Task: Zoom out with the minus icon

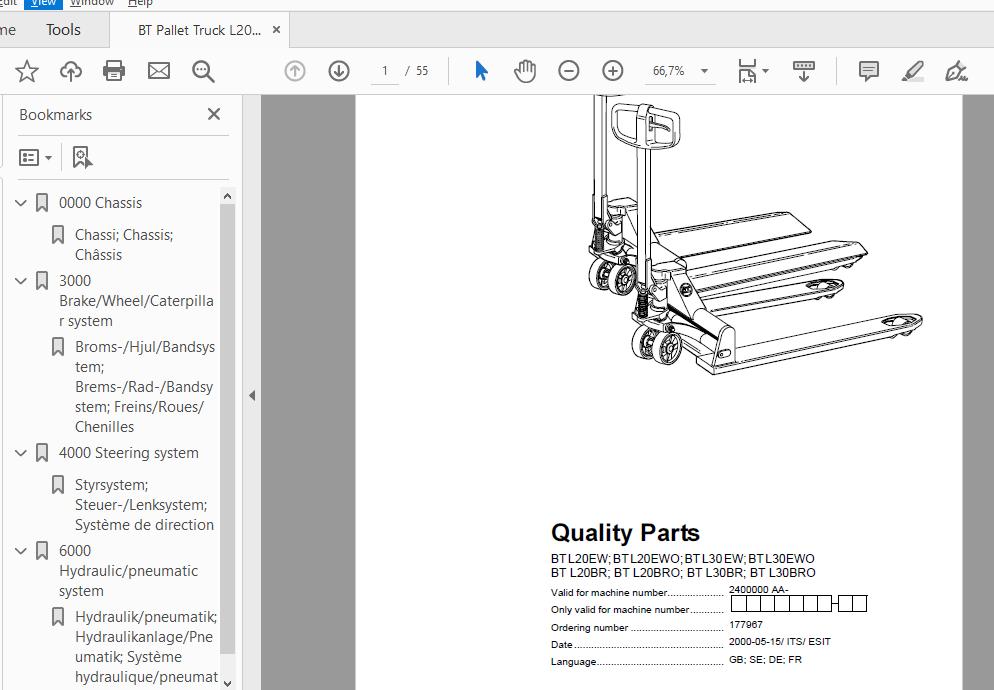Action: point(569,71)
